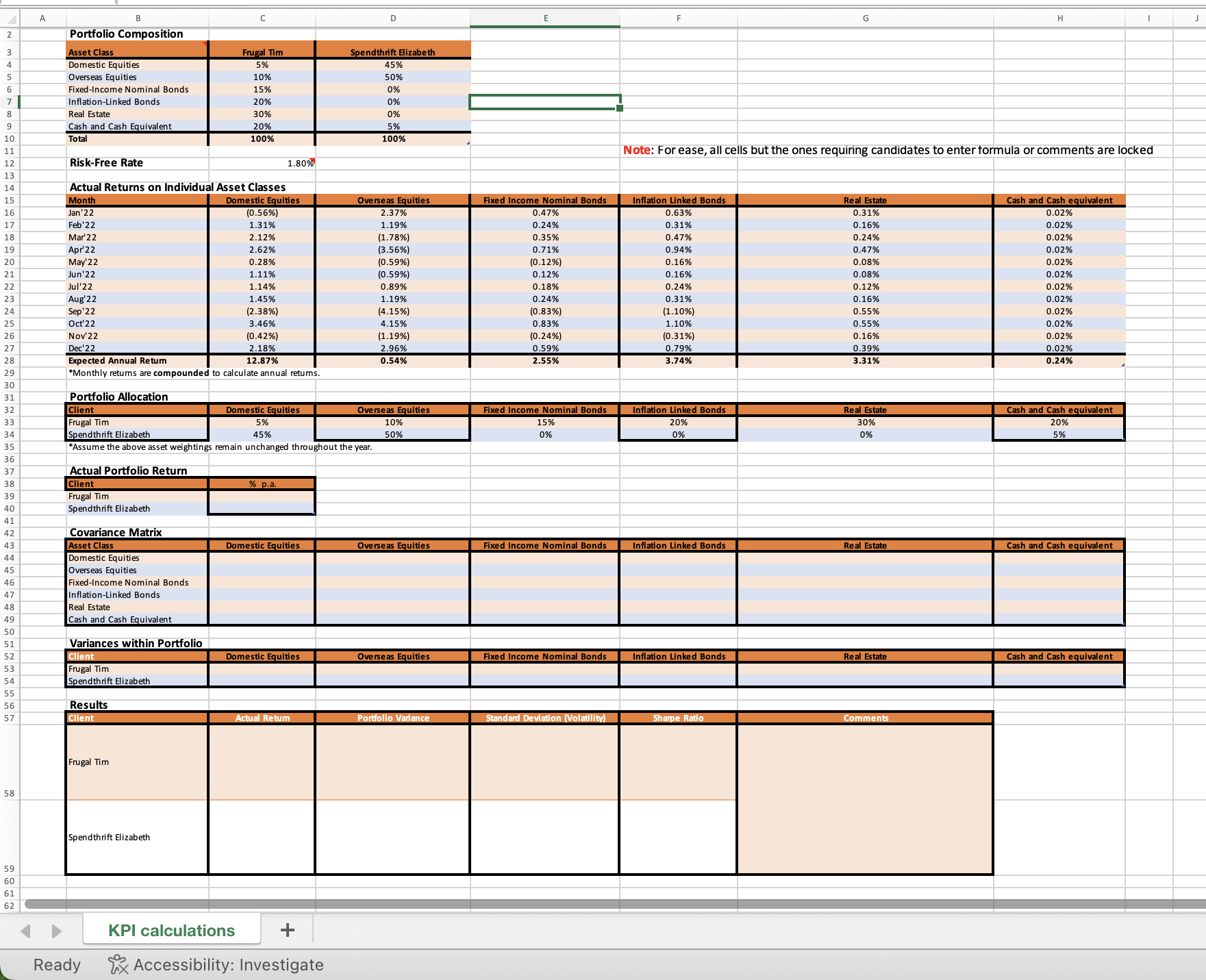Image resolution: width=1206 pixels, height=980 pixels.
Task: Click monthly returns compounded footnote
Action: [194, 373]
